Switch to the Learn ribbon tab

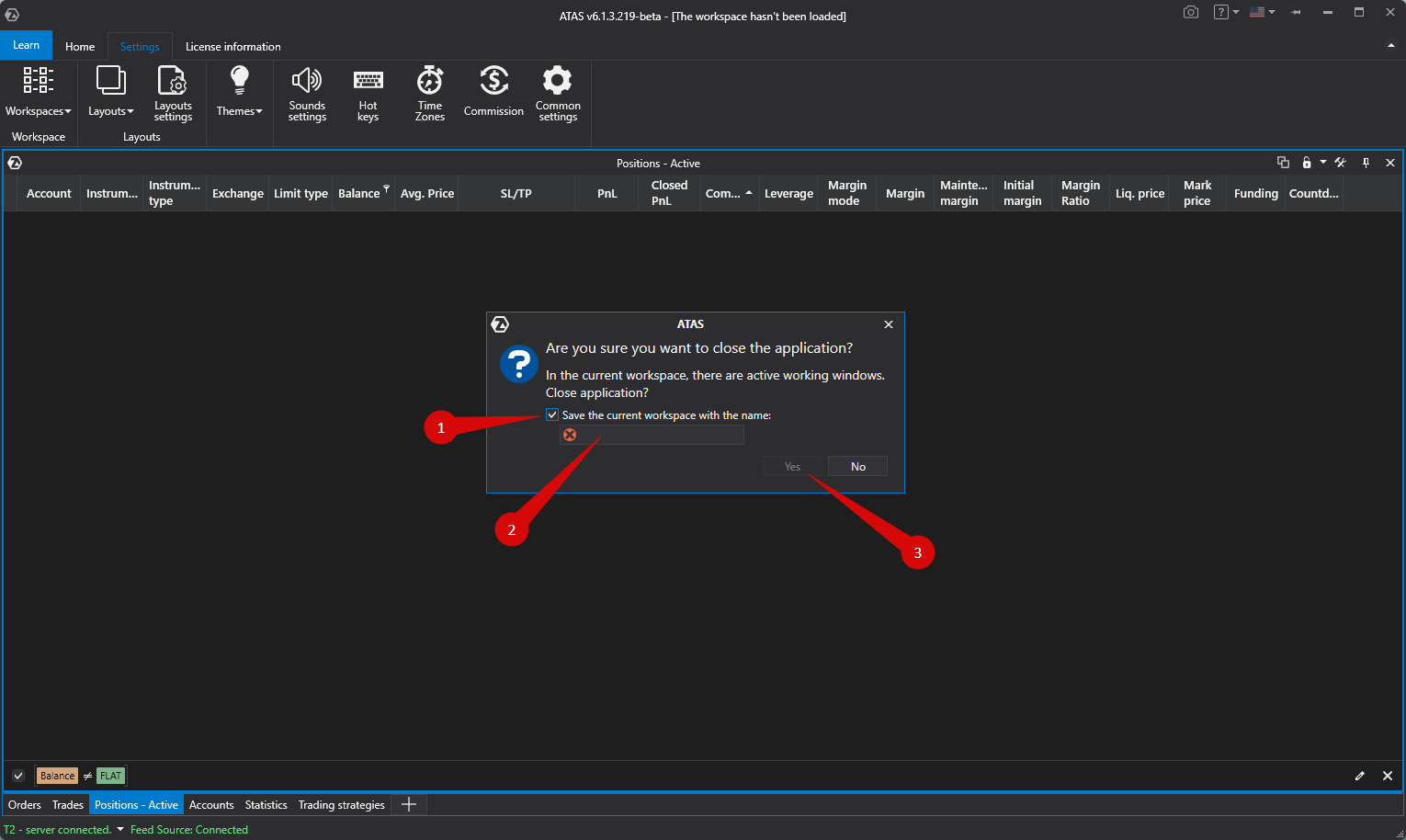[x=26, y=45]
